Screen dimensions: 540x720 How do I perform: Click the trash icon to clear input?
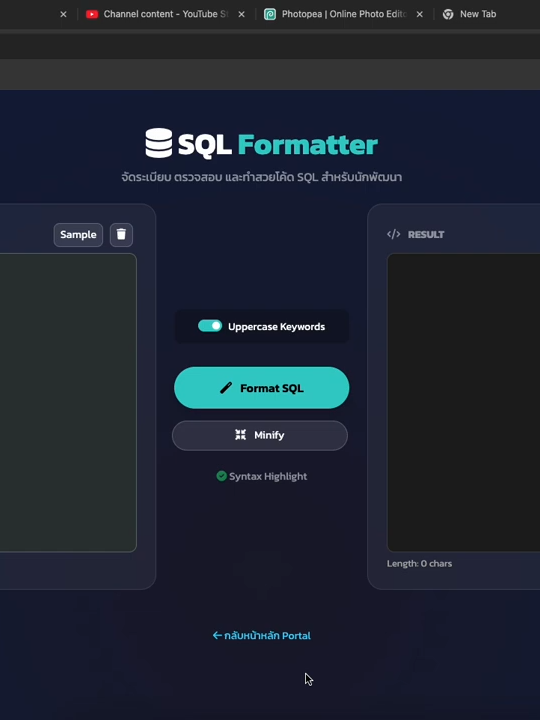click(x=121, y=235)
